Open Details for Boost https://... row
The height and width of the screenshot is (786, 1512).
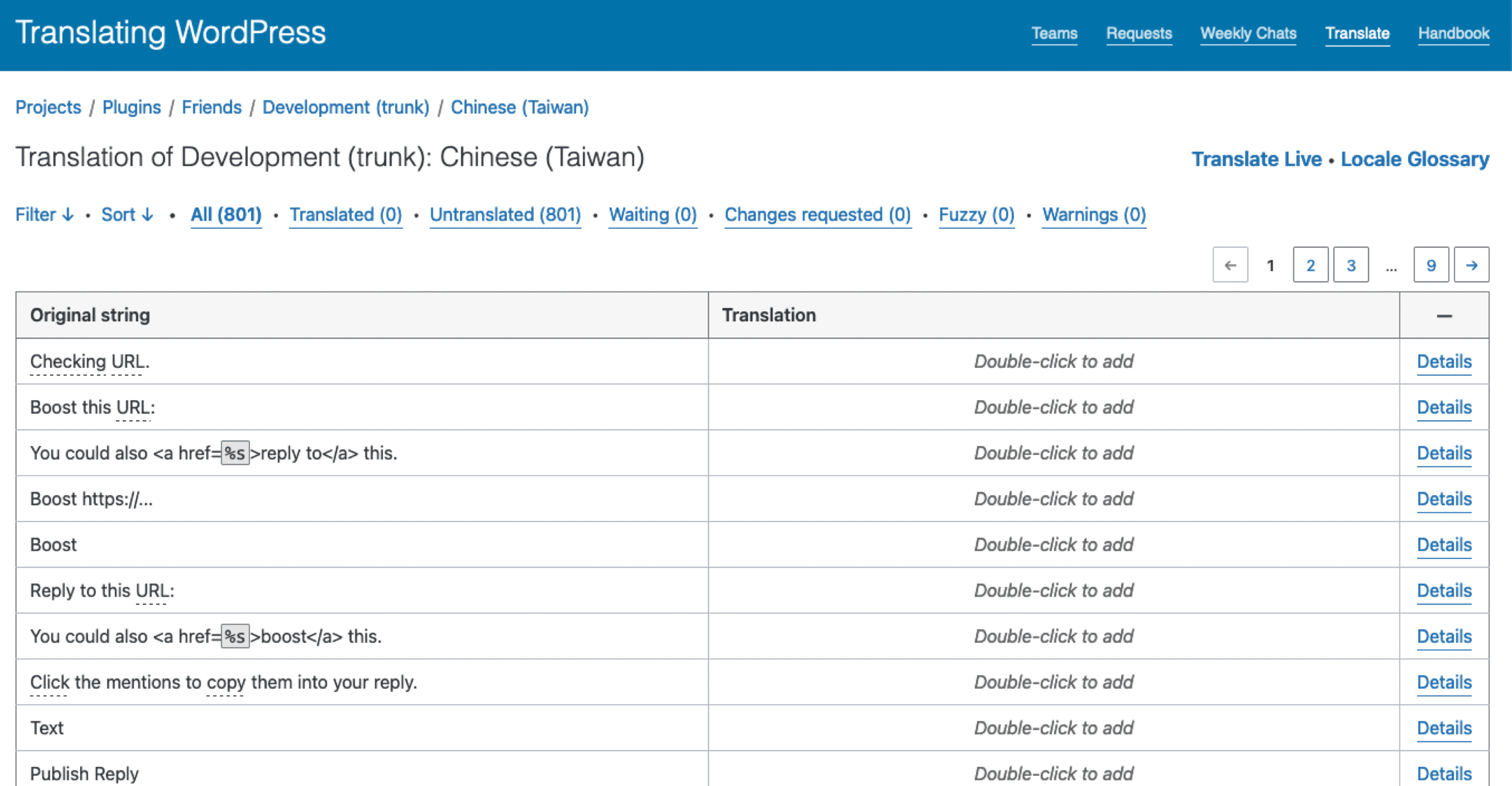coord(1444,499)
